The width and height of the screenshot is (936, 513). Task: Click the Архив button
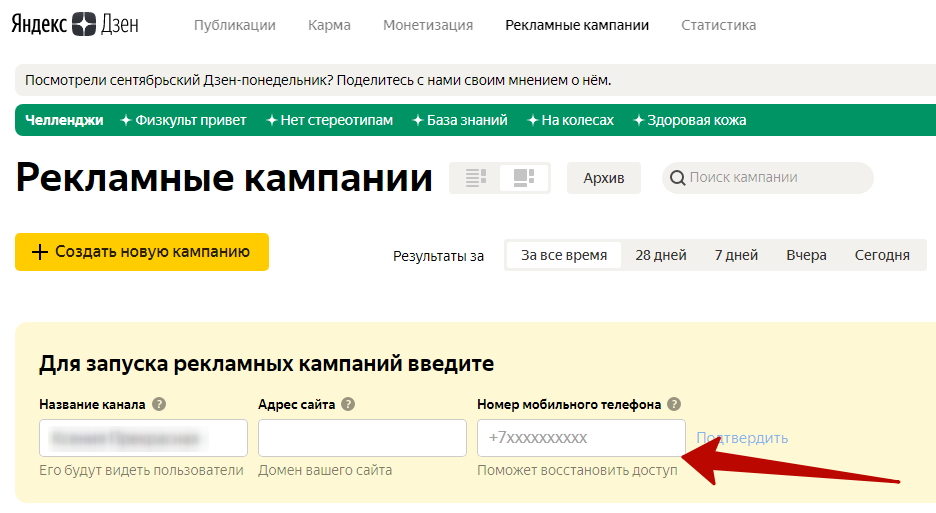604,178
